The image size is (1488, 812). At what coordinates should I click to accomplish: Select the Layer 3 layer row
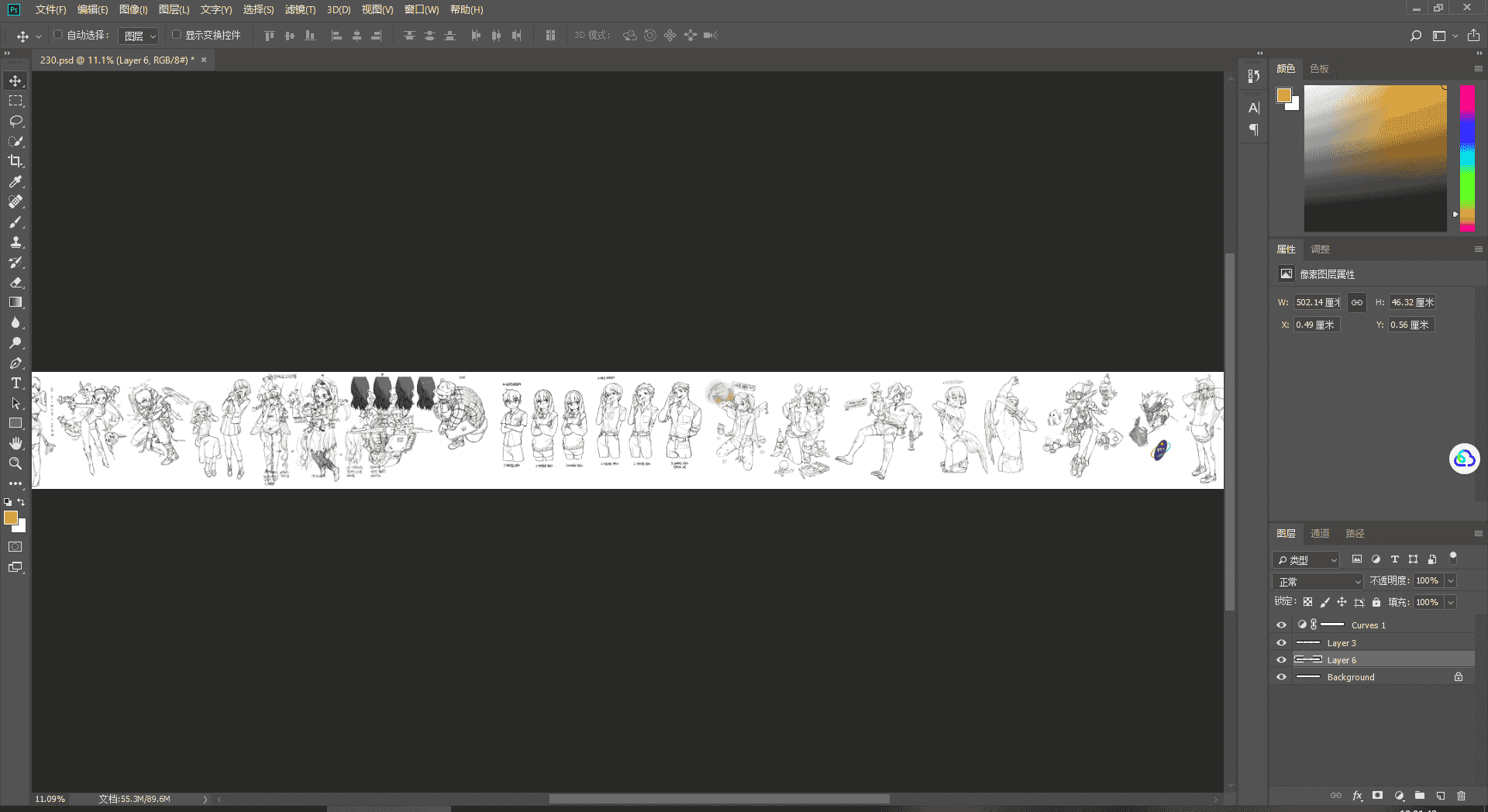pyautogui.click(x=1373, y=642)
